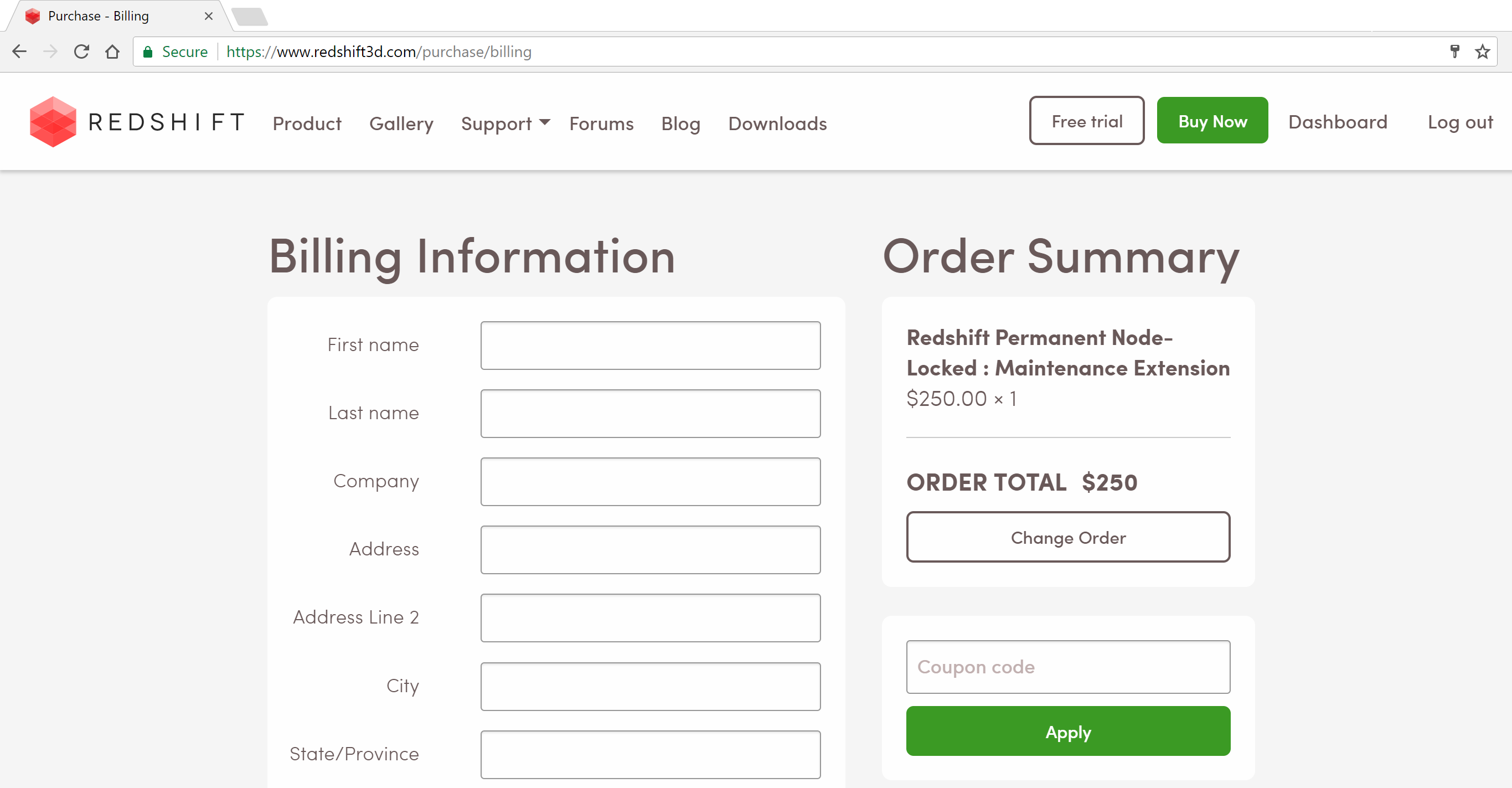The width and height of the screenshot is (1512, 788).
Task: Click the browser Back arrow
Action: (x=19, y=51)
